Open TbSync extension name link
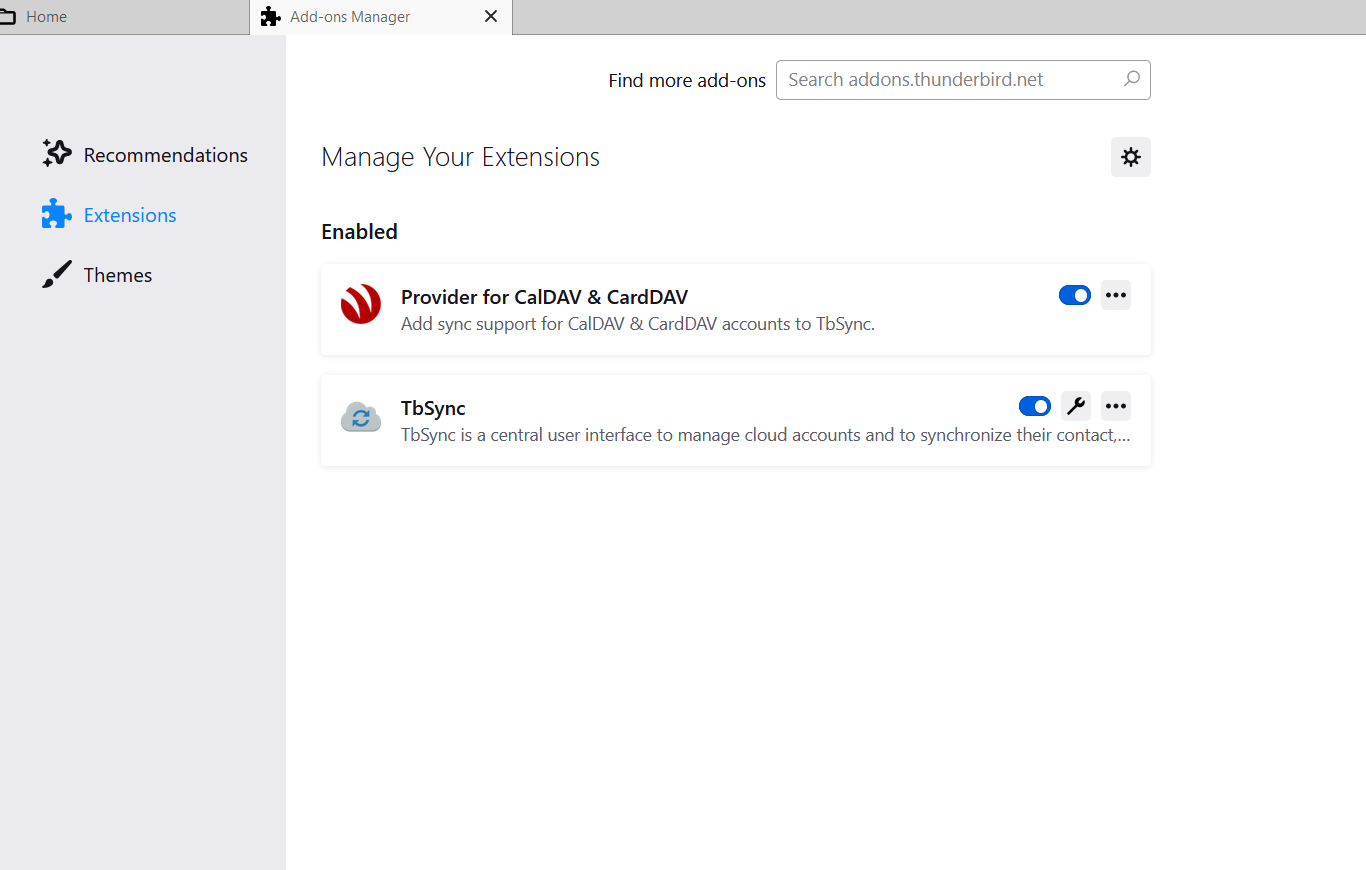Image resolution: width=1366 pixels, height=870 pixels. [x=433, y=408]
